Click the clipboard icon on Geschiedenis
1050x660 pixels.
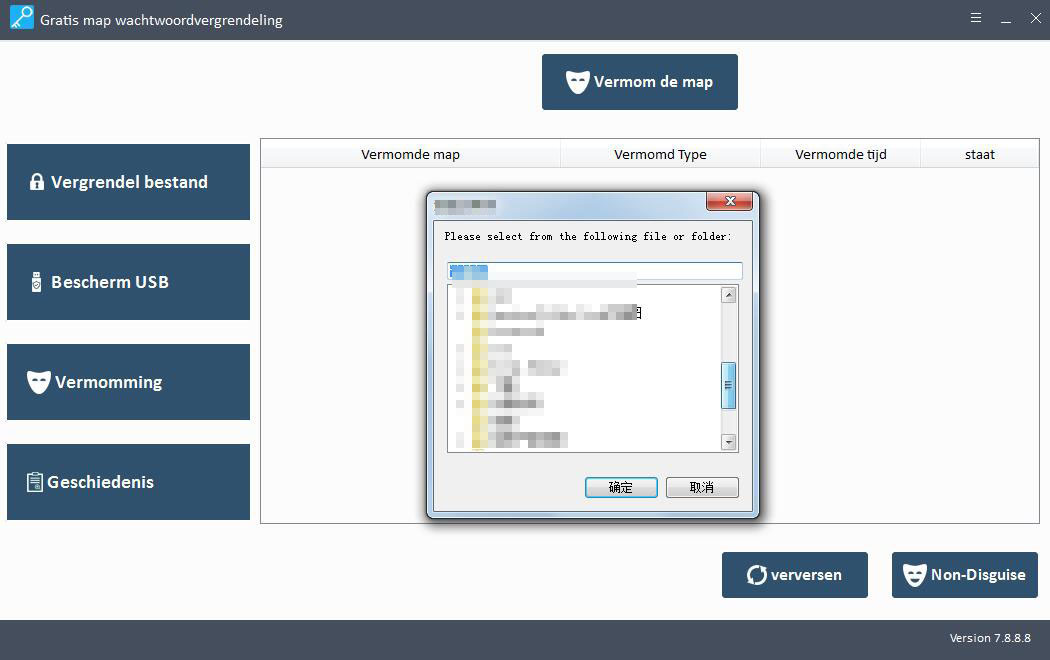(x=35, y=482)
